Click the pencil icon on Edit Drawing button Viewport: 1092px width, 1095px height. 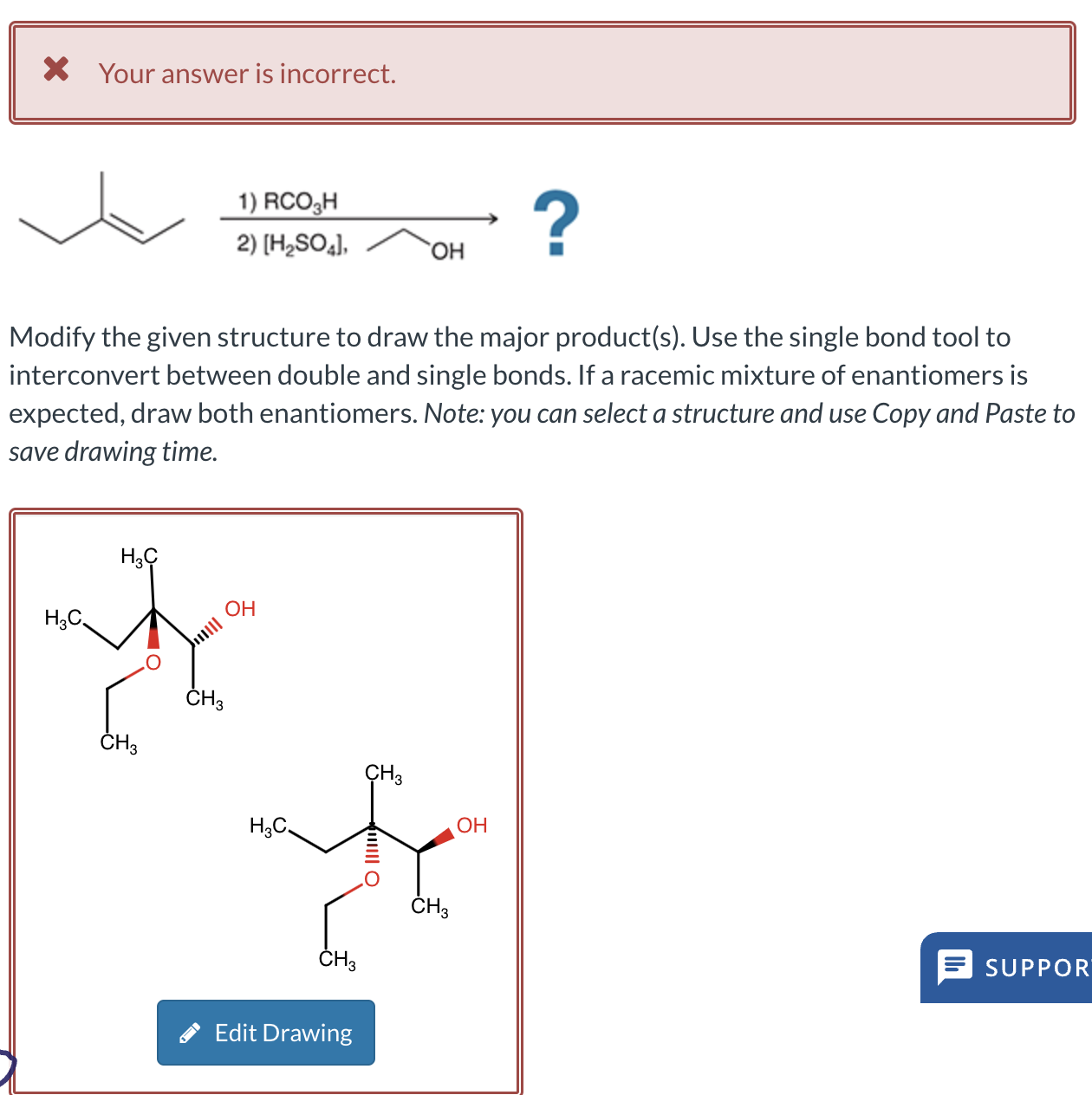(191, 1032)
